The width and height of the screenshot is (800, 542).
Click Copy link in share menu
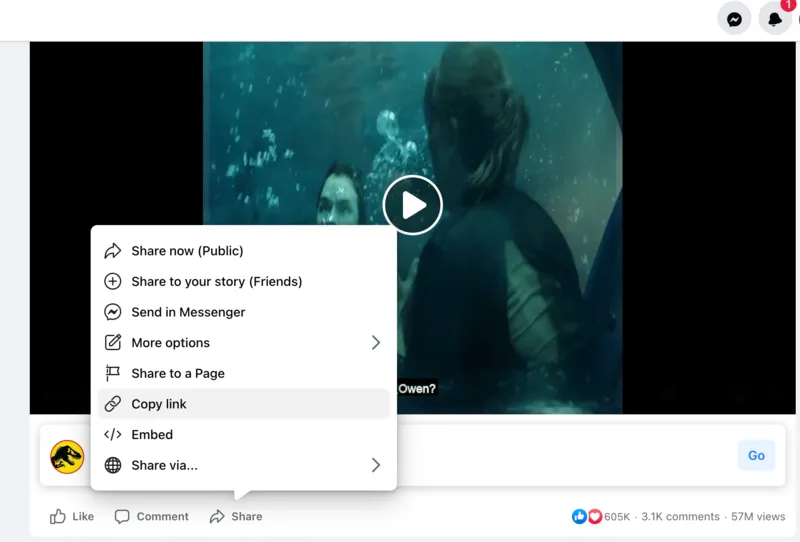click(x=159, y=404)
